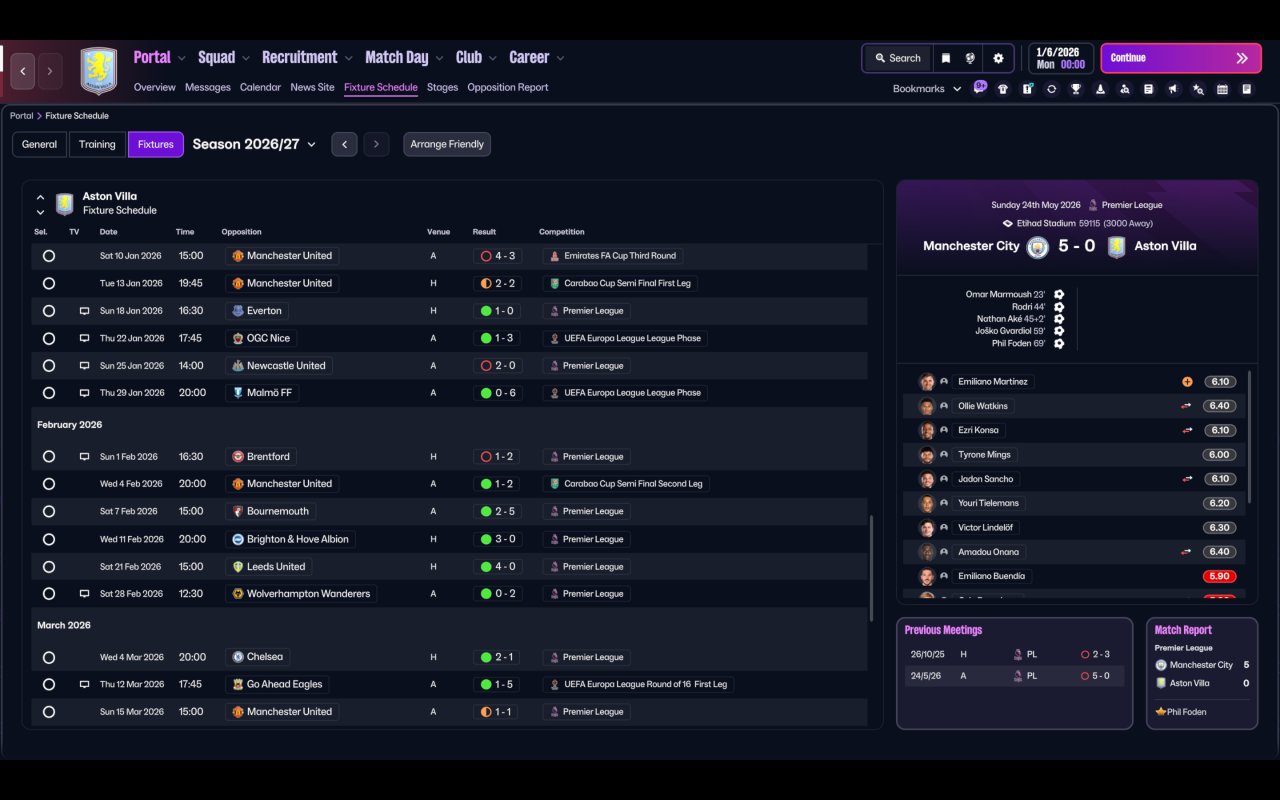This screenshot has width=1280, height=800.
Task: Open the Messages sub-tab
Action: (x=208, y=87)
